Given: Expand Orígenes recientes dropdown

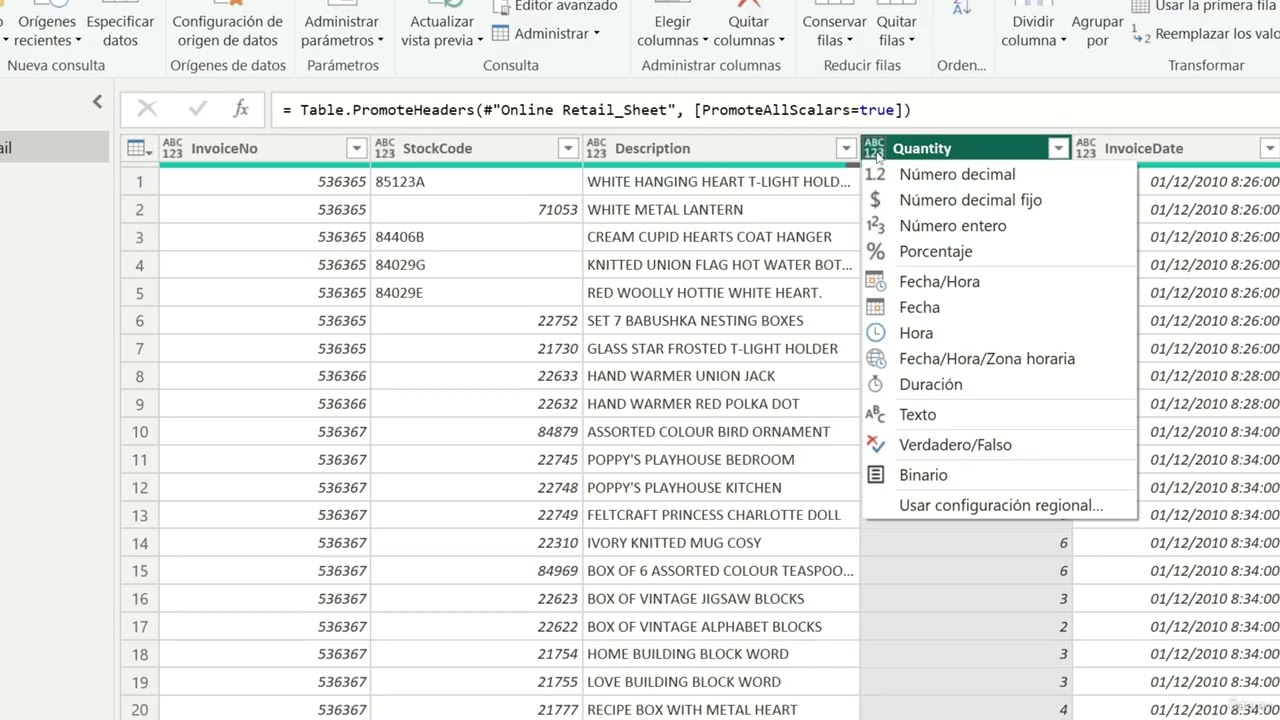Looking at the screenshot, I should point(47,30).
